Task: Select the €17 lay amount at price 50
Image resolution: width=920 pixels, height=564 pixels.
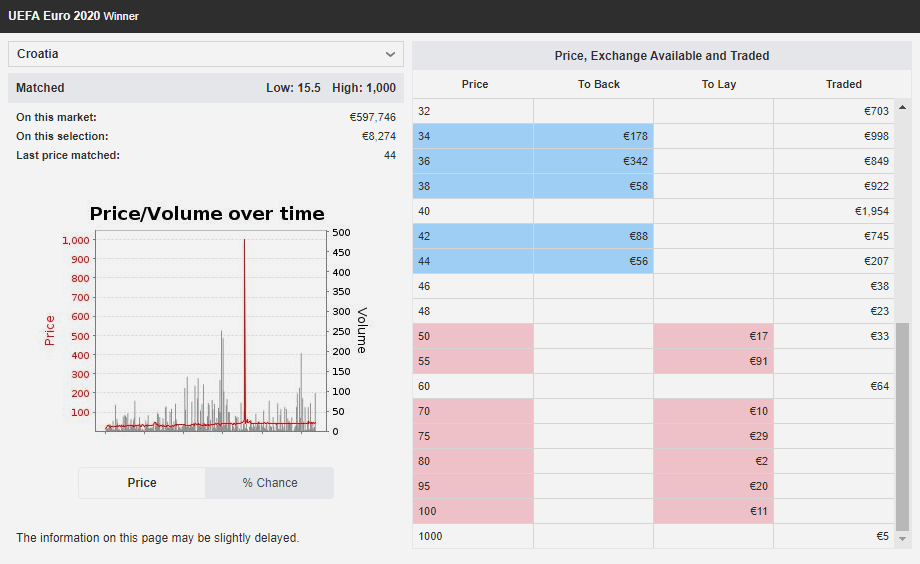Action: click(x=713, y=336)
